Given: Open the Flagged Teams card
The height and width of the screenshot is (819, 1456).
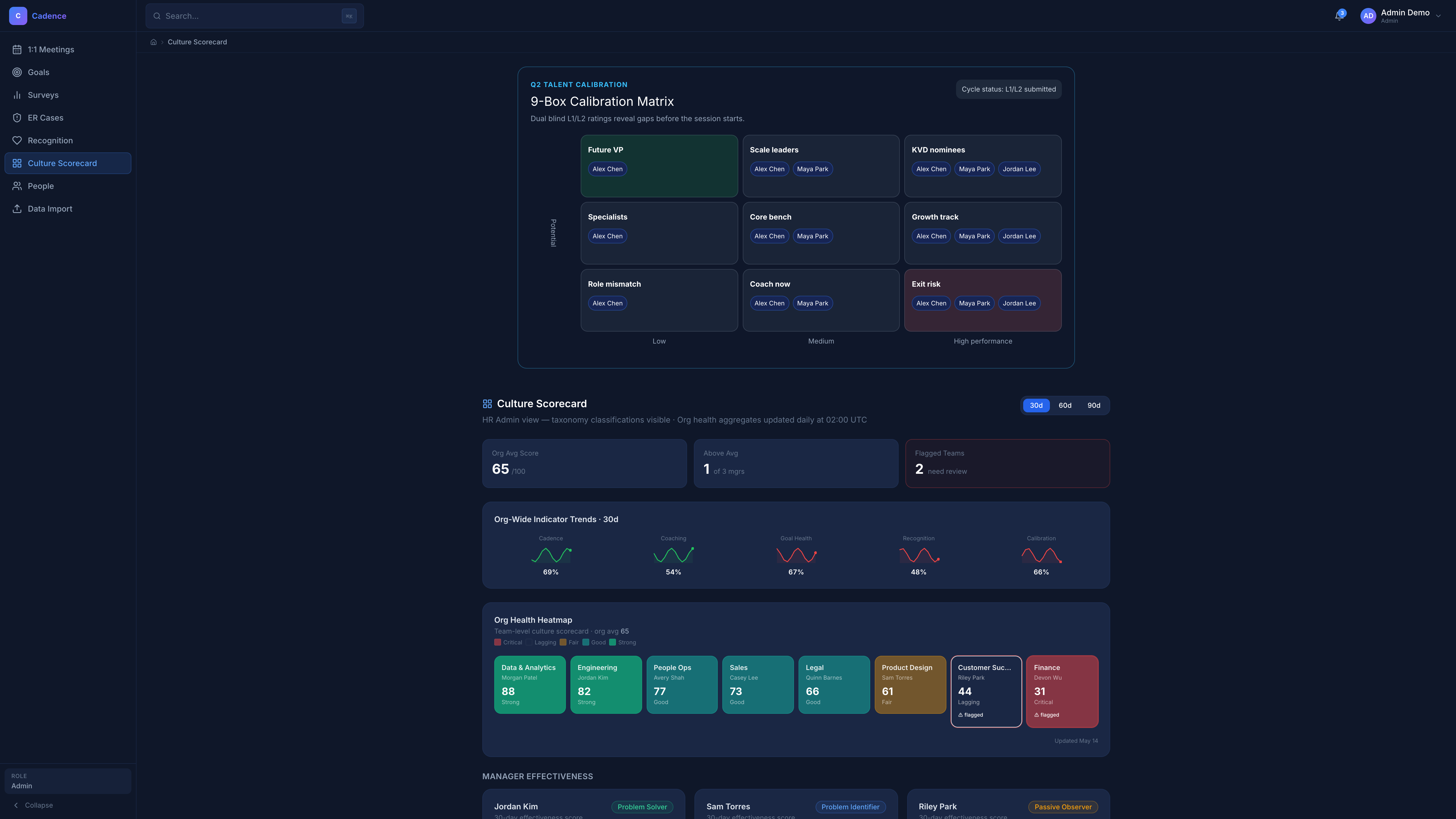Looking at the screenshot, I should (x=1007, y=464).
